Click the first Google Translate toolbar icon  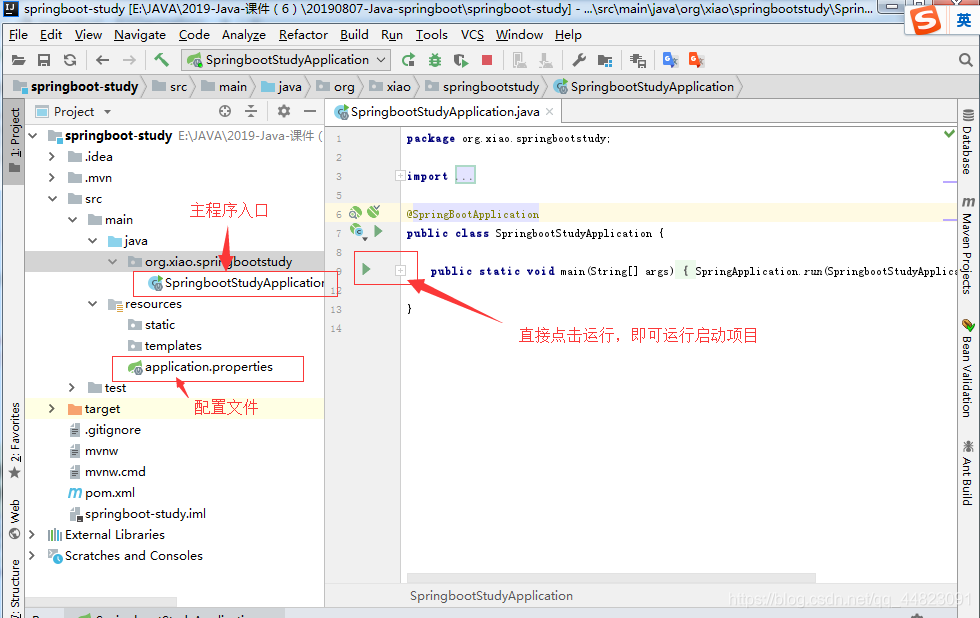670,60
